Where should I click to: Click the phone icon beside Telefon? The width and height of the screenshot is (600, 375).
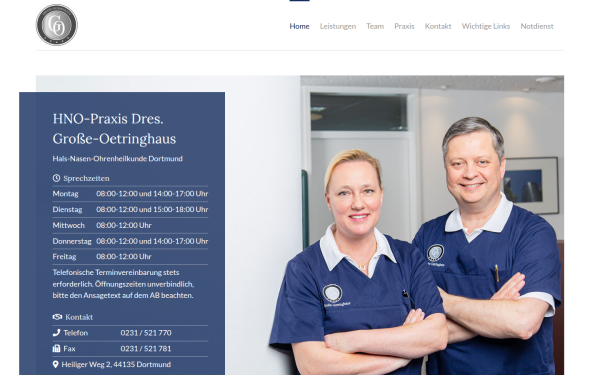click(56, 333)
